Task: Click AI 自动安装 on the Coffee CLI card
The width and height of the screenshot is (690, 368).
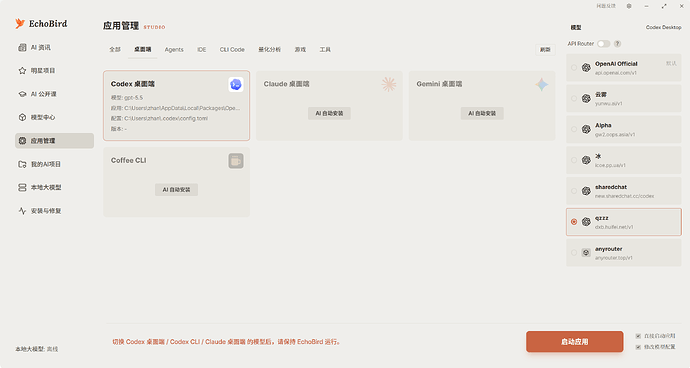Action: 176,190
